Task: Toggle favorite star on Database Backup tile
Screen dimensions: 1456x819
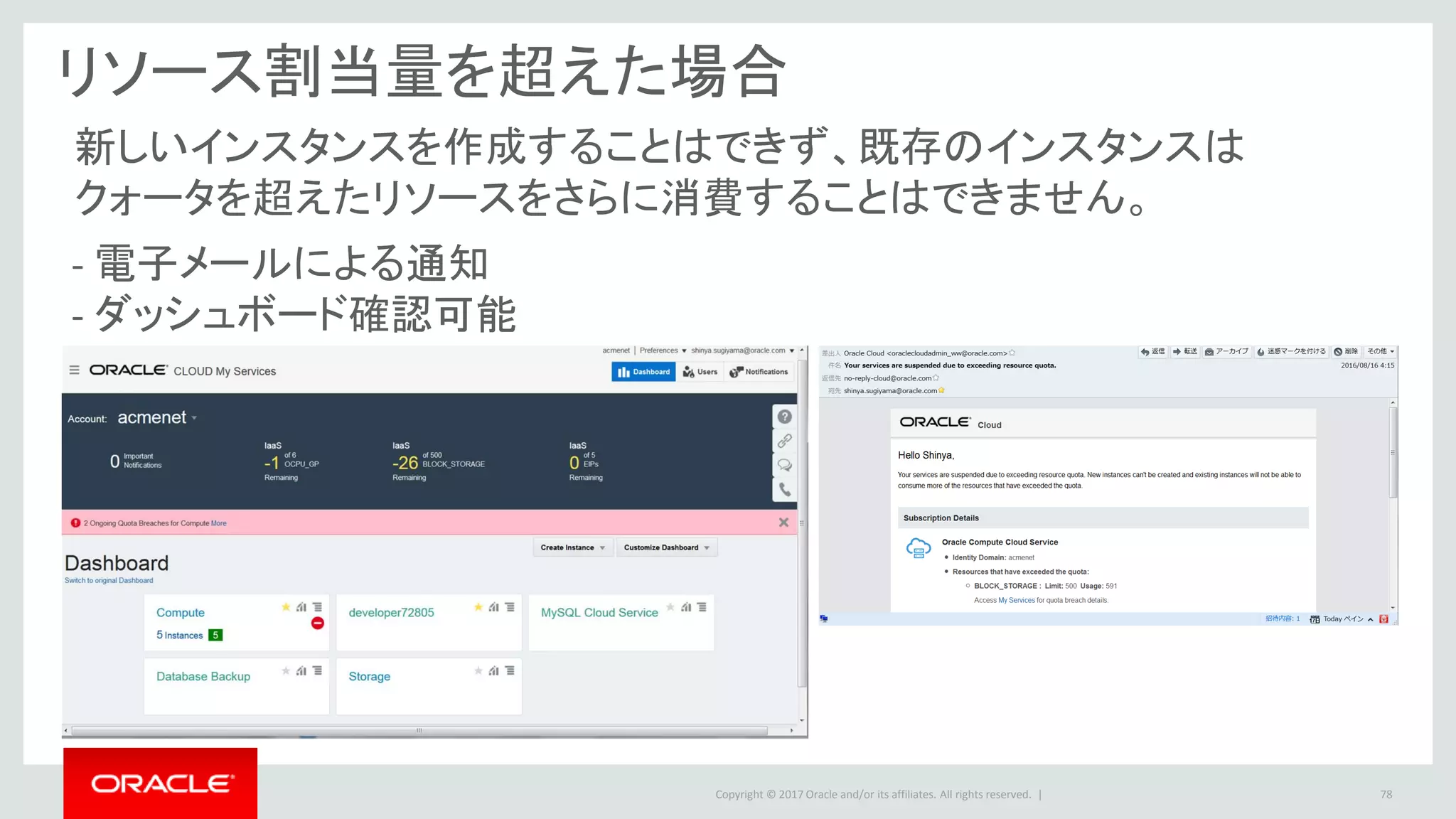Action: [286, 670]
